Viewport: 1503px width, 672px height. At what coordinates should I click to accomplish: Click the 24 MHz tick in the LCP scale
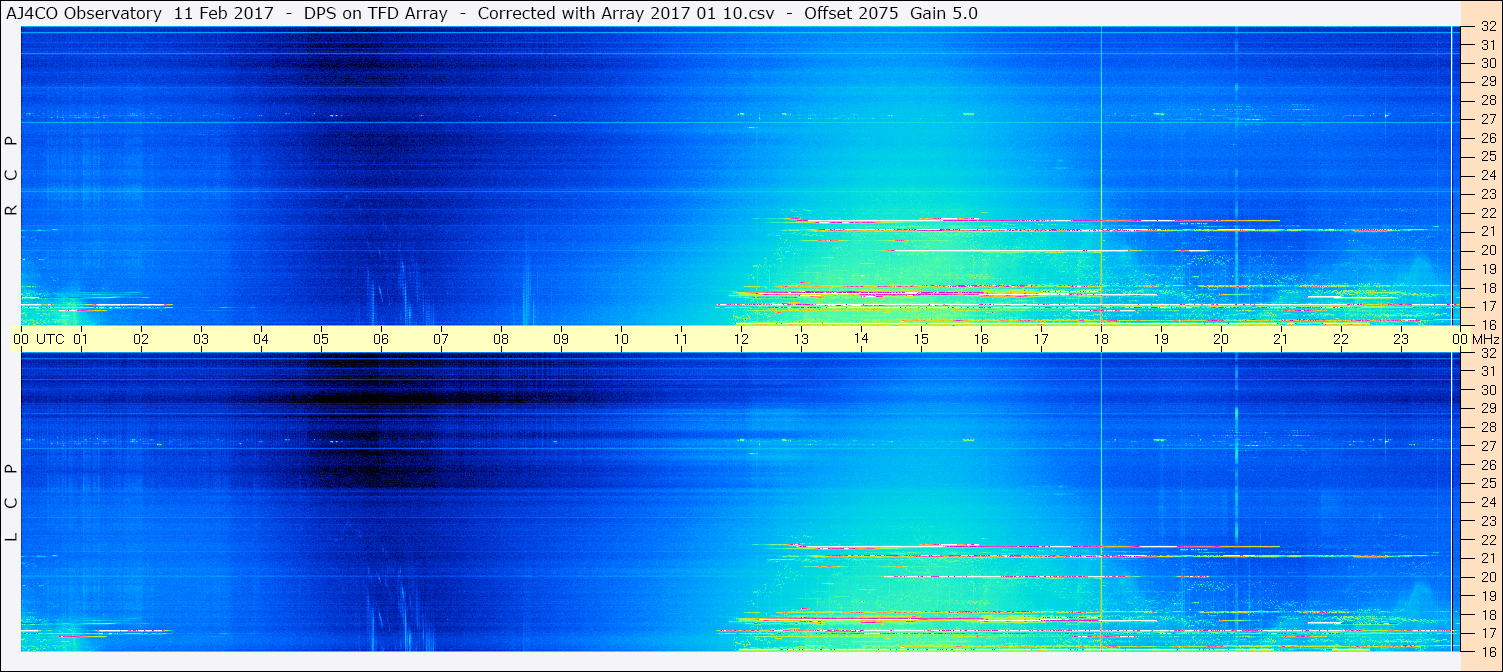pyautogui.click(x=1488, y=502)
